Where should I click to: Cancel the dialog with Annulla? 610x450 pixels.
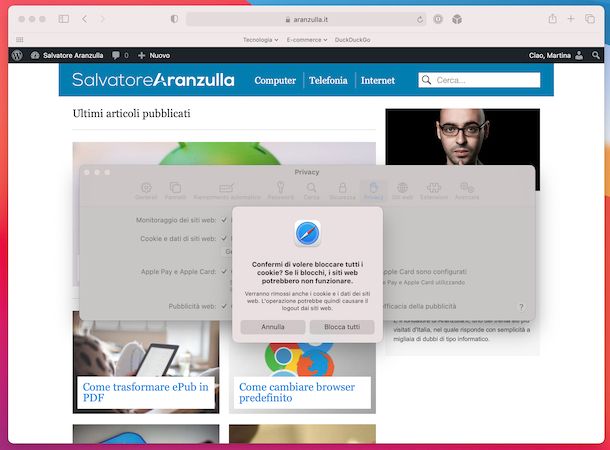(x=272, y=327)
